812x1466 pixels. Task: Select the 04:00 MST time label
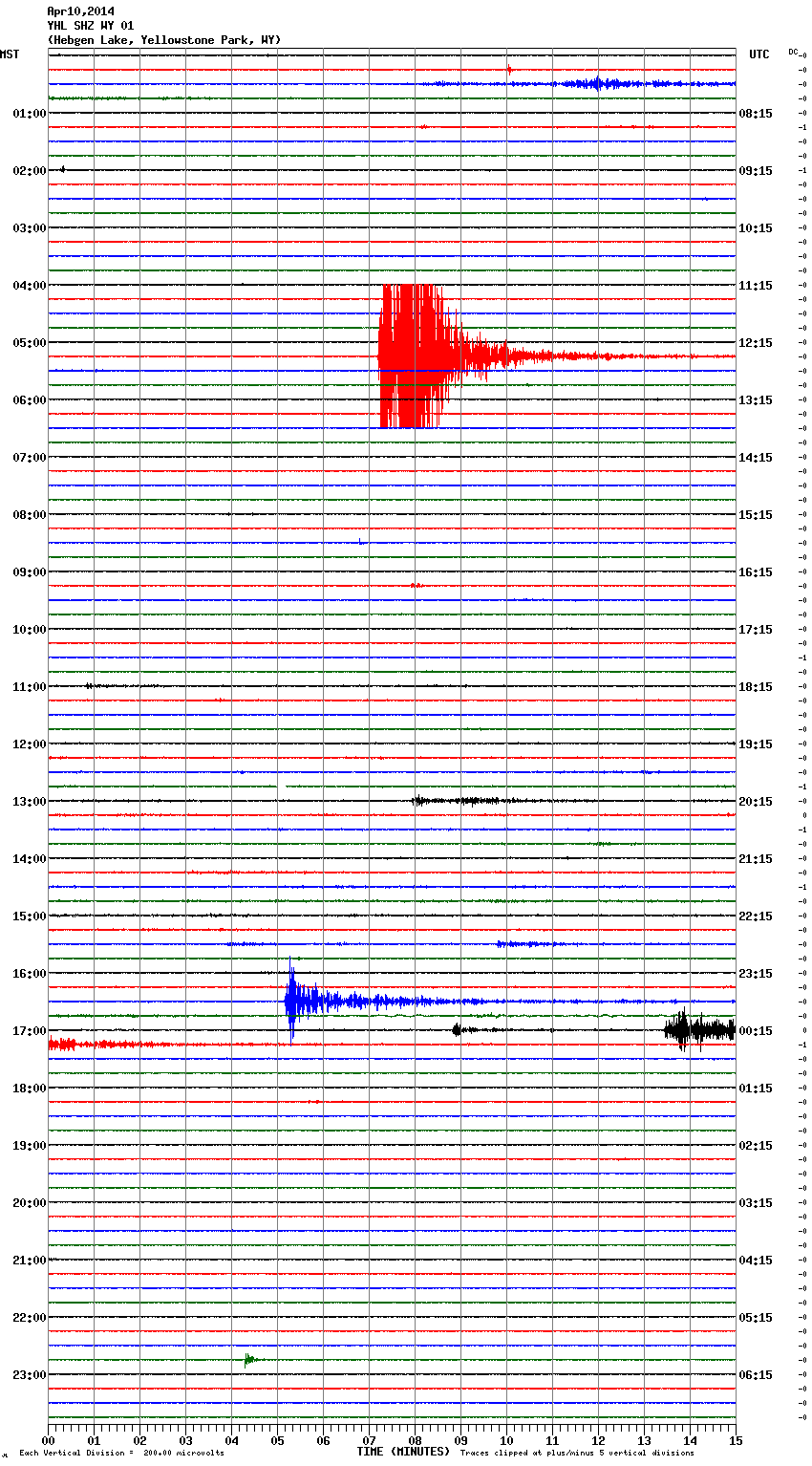pyautogui.click(x=30, y=286)
